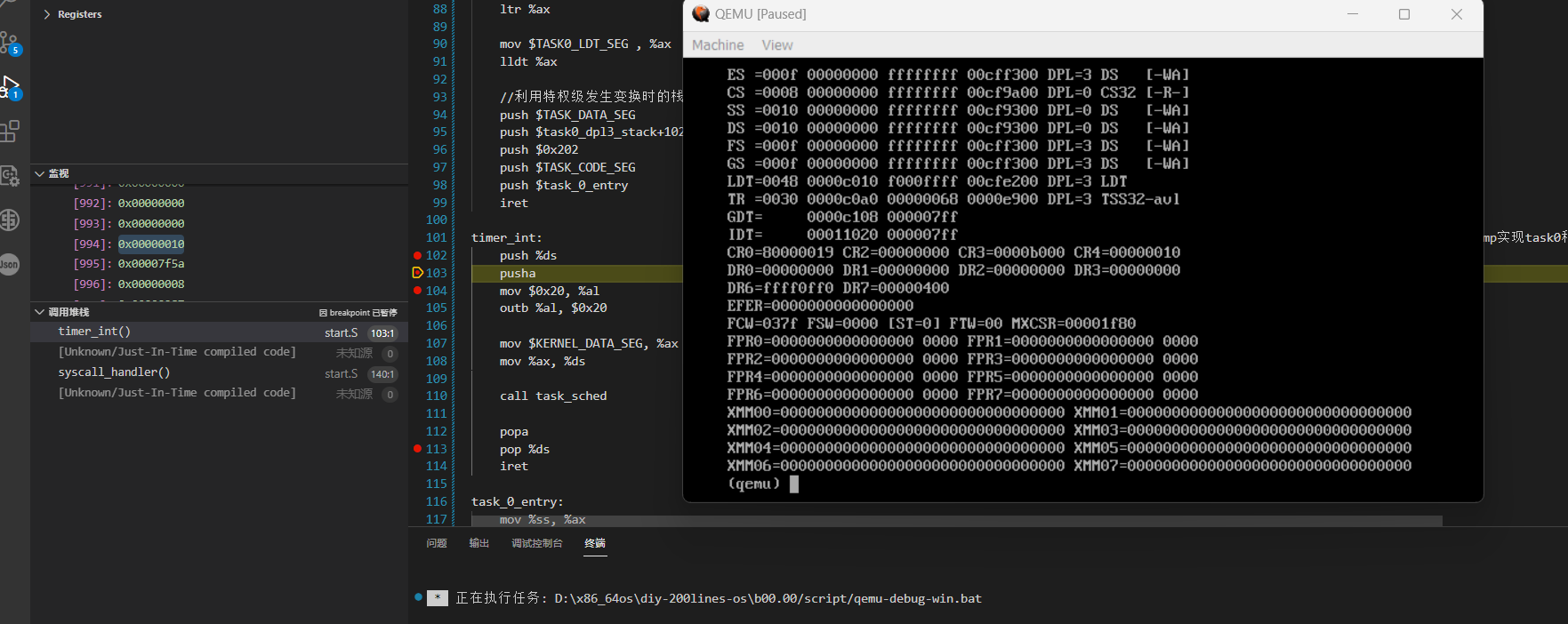
Task: Click the (qemu) prompt in QEMU monitor
Action: [753, 484]
